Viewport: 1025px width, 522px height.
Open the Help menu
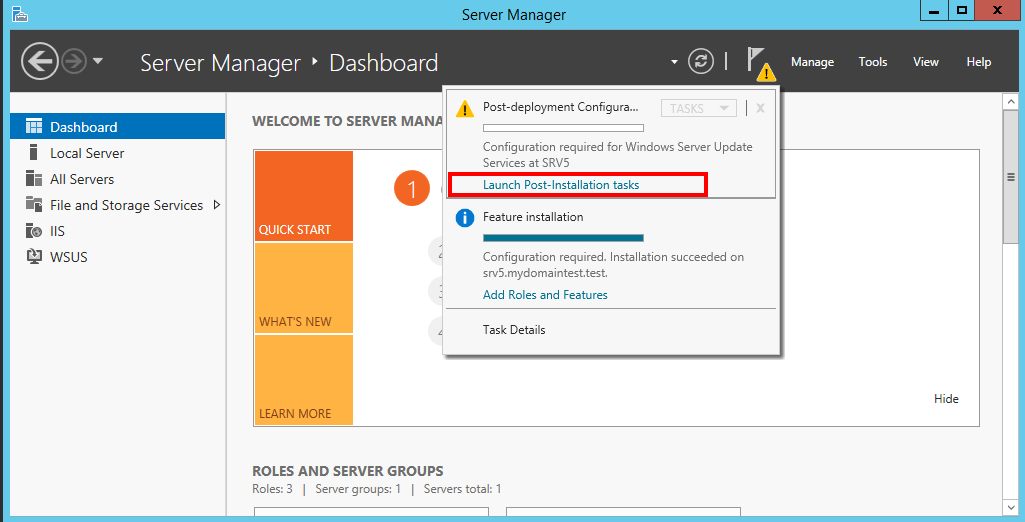(x=979, y=62)
